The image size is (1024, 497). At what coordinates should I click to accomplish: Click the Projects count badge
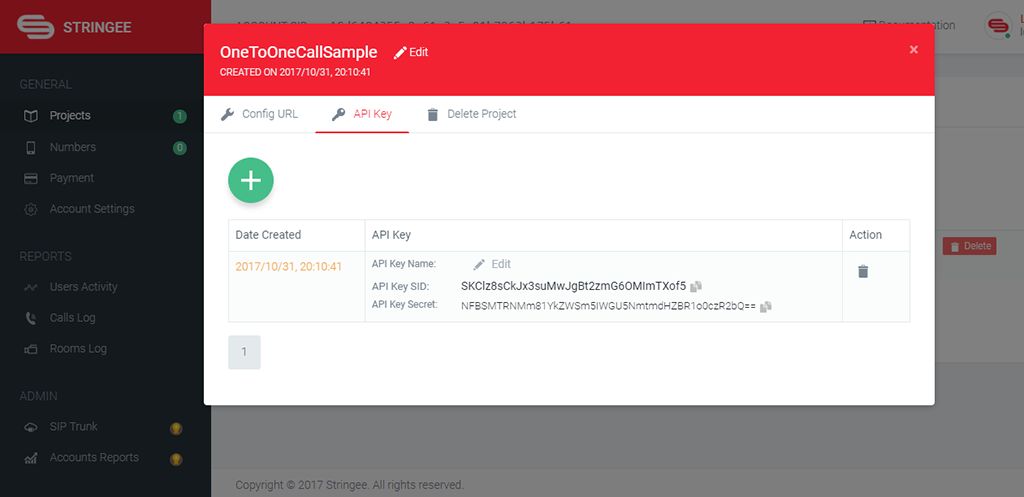180,116
